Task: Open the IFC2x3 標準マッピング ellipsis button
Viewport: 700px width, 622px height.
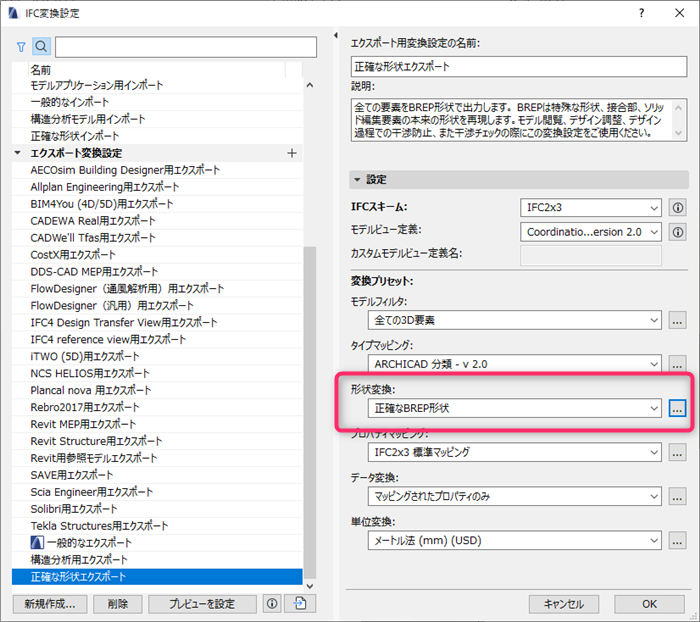Action: click(x=677, y=452)
